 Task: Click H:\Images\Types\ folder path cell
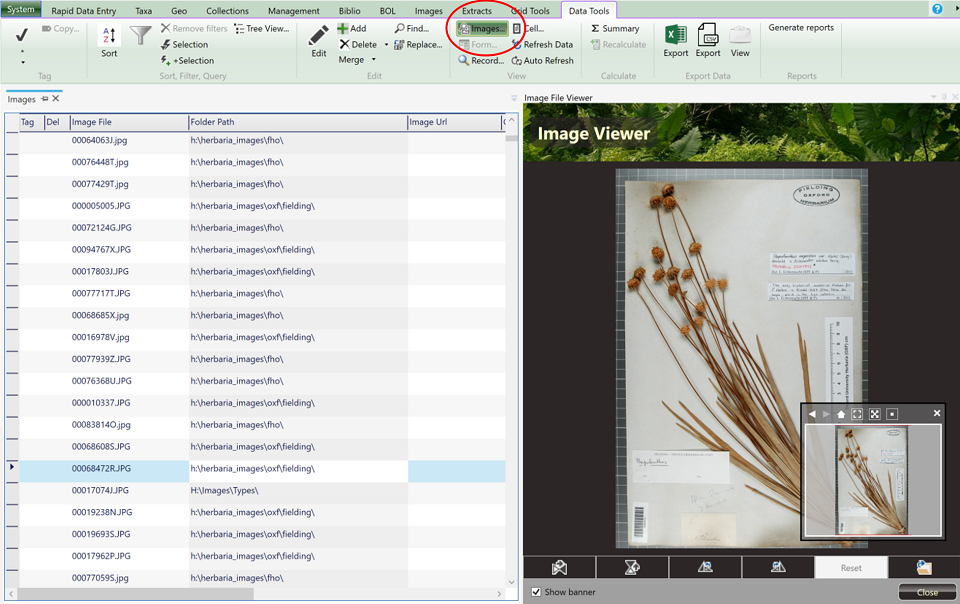(x=298, y=490)
